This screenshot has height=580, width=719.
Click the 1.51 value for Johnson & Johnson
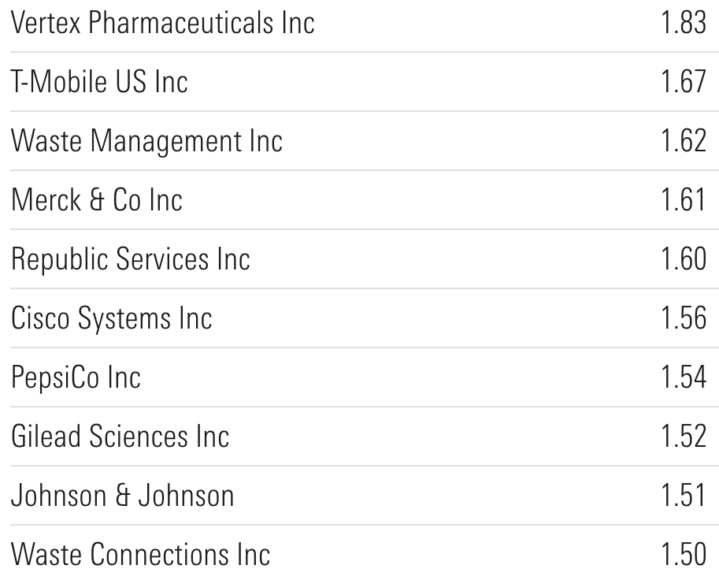(x=684, y=495)
